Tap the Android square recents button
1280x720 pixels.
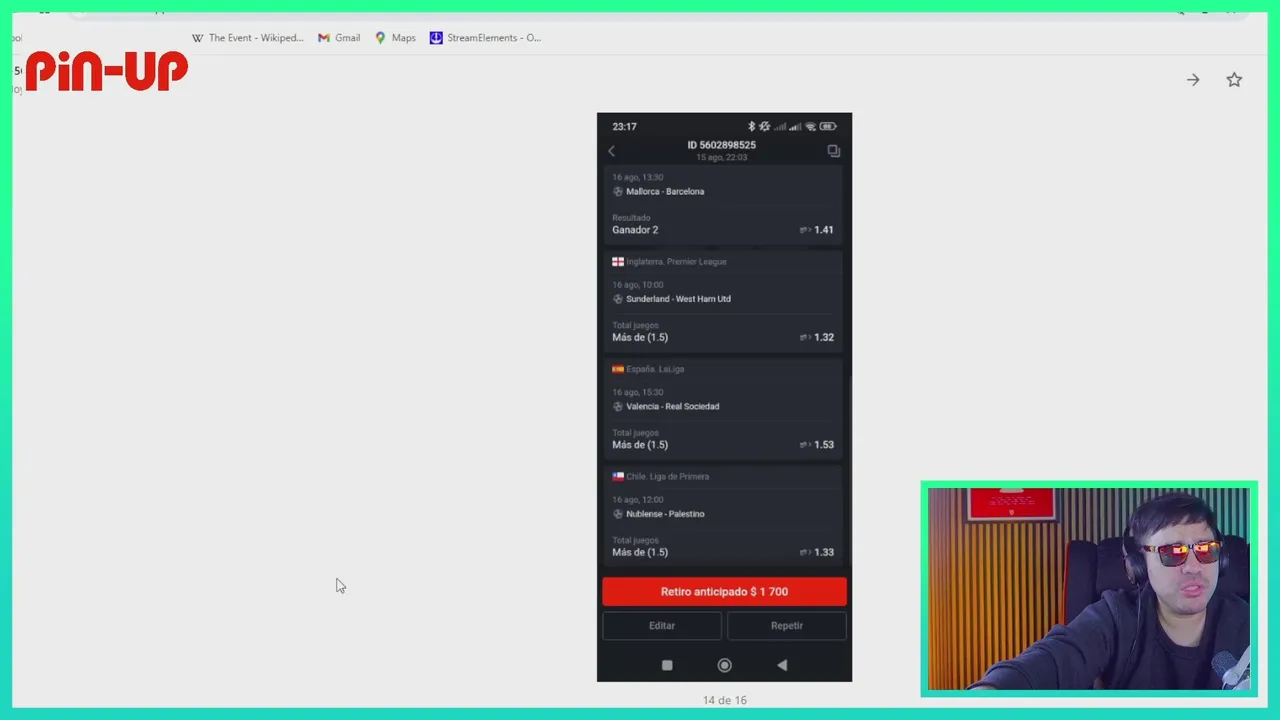(x=667, y=666)
